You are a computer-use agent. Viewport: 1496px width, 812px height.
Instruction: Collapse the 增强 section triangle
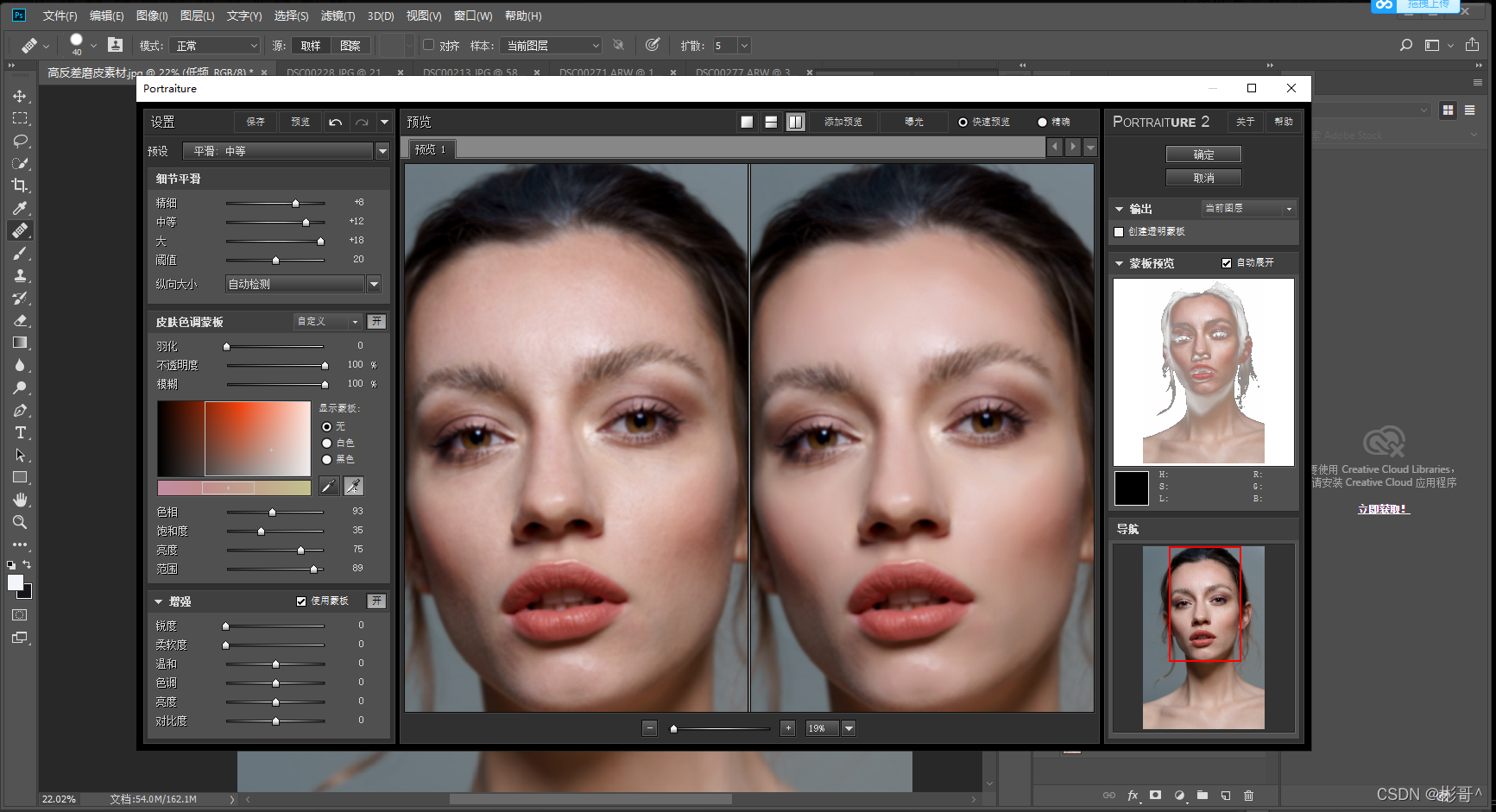pos(159,601)
